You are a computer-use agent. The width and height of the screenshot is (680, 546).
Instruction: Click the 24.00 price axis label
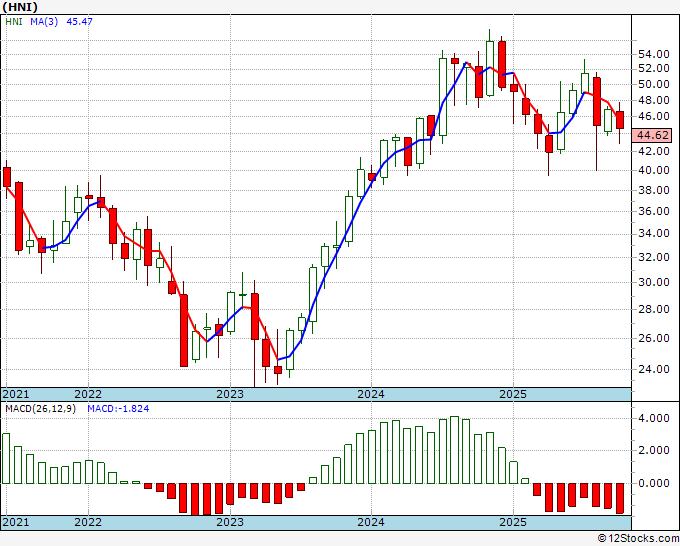coord(654,369)
